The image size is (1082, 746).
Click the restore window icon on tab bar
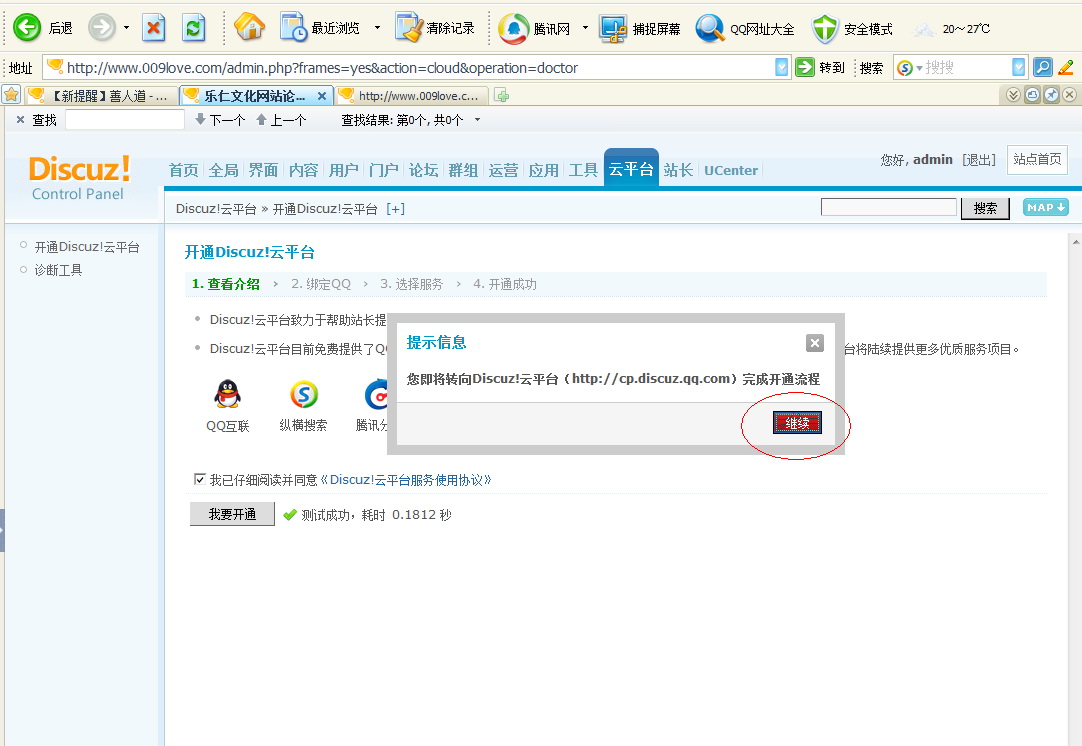point(1032,95)
